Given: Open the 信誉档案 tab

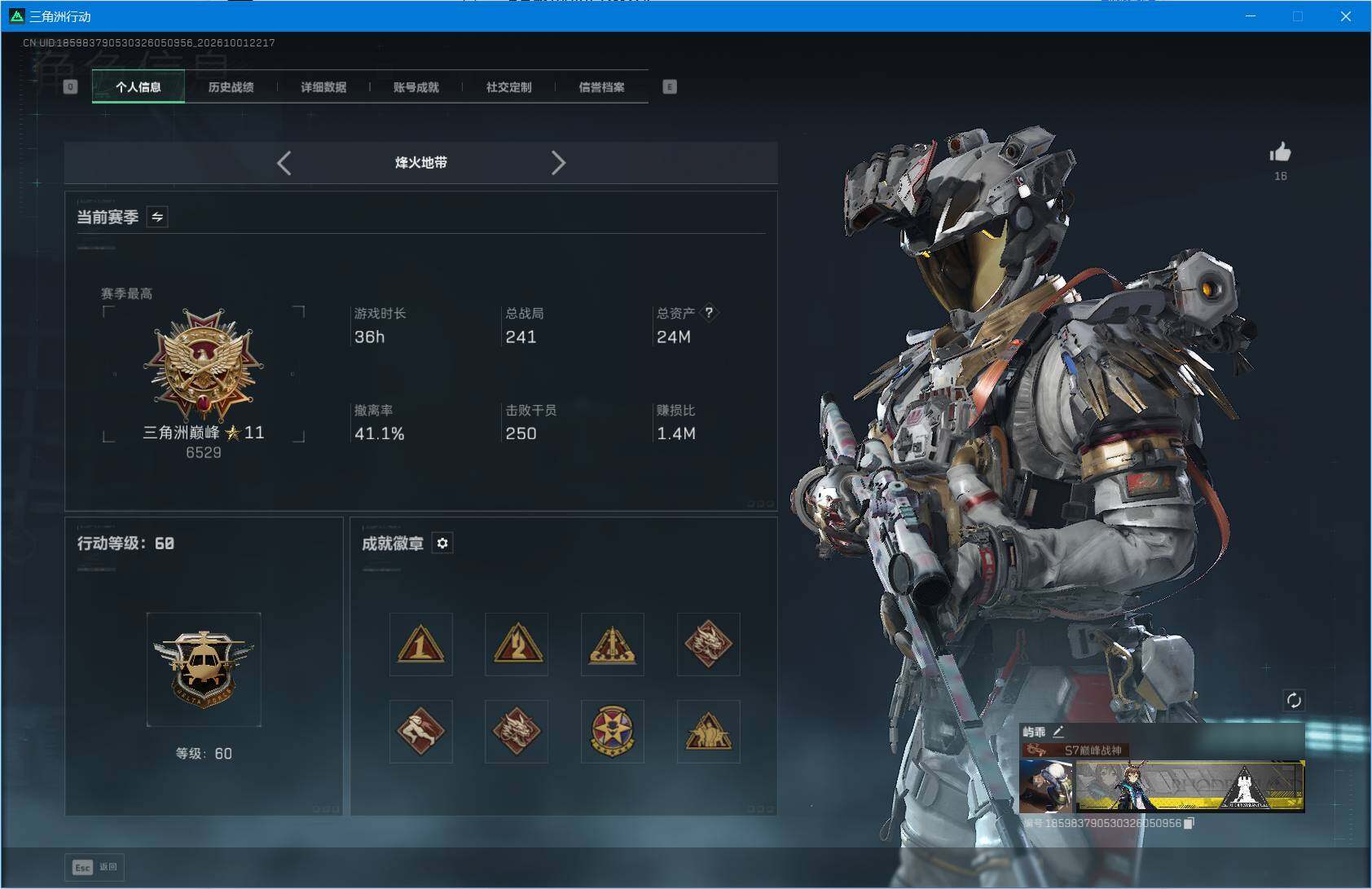Looking at the screenshot, I should click(x=602, y=87).
